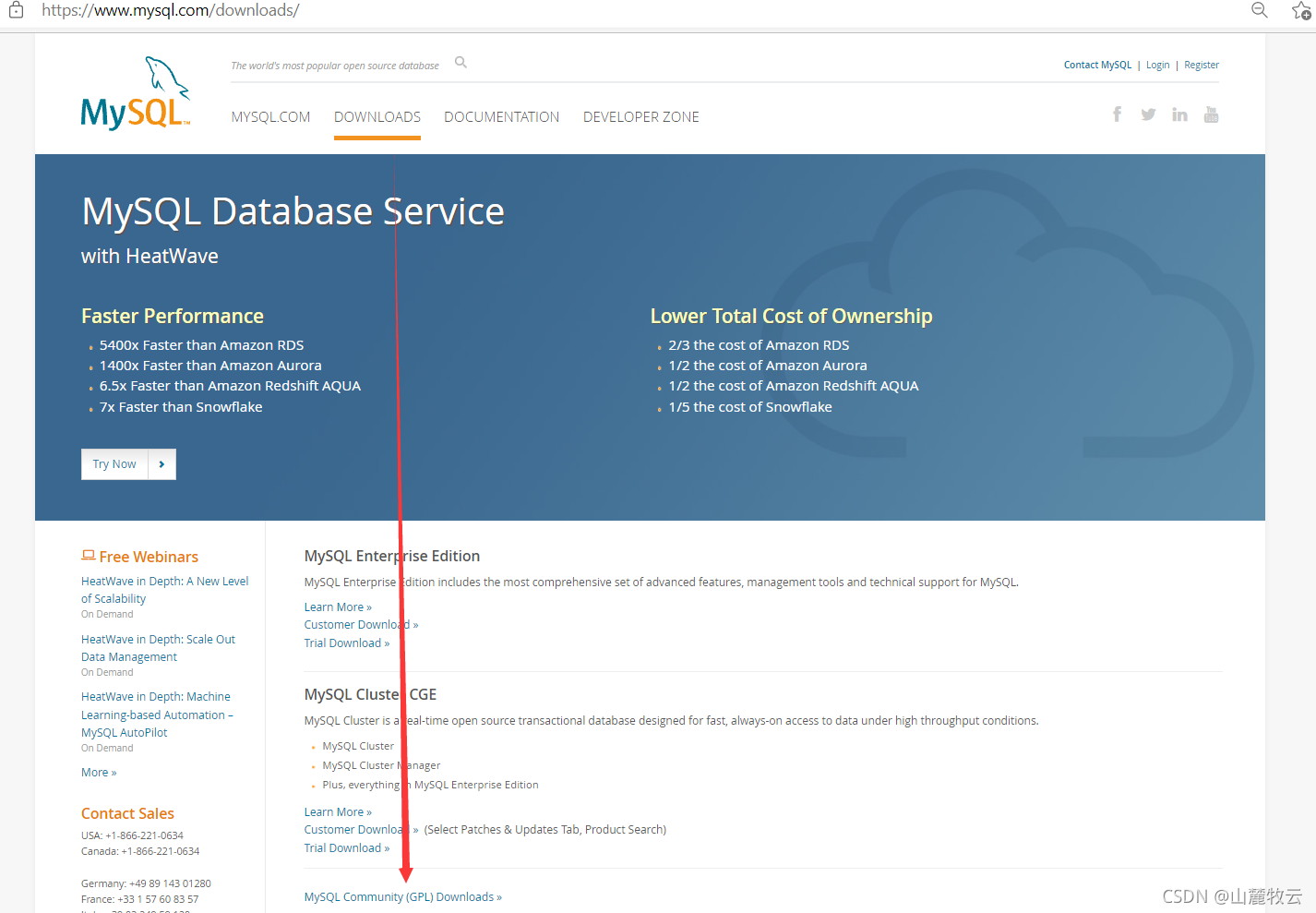This screenshot has width=1316, height=913.
Task: Open the DEVELOPER ZONE navigation tab
Action: 641,117
